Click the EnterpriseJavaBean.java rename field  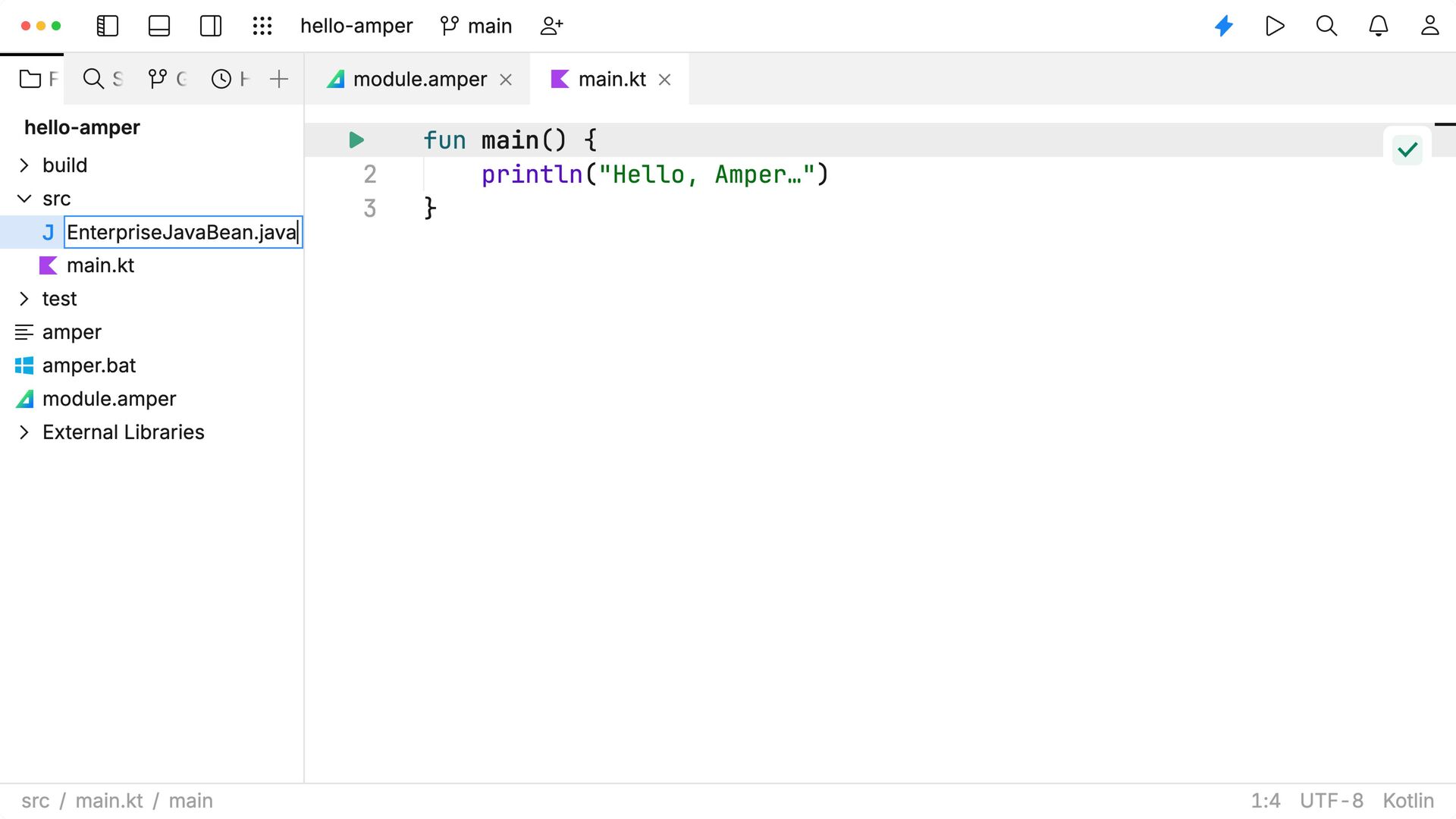tap(183, 232)
